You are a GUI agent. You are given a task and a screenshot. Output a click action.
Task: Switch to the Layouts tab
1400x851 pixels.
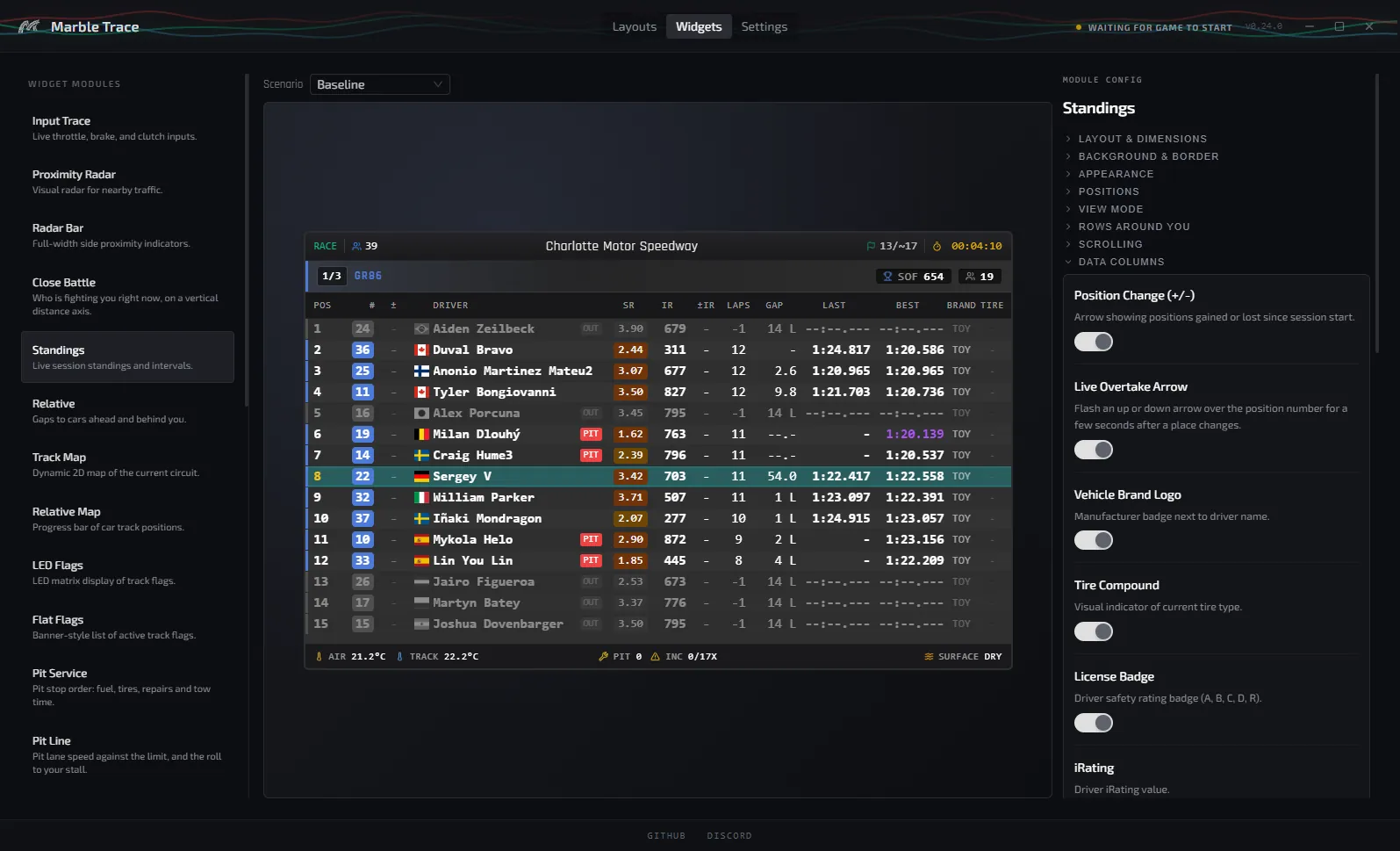click(634, 26)
